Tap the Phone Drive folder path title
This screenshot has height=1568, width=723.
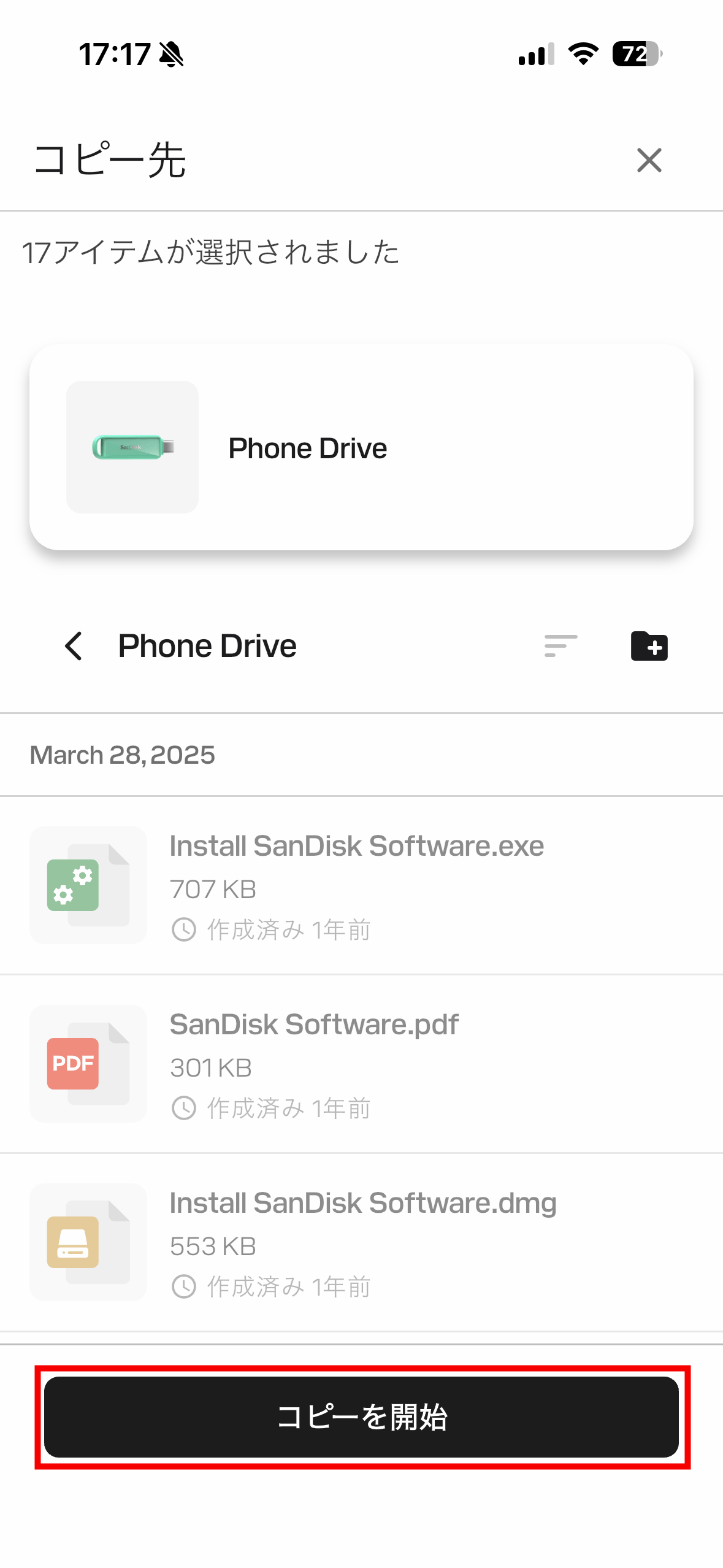pos(207,646)
